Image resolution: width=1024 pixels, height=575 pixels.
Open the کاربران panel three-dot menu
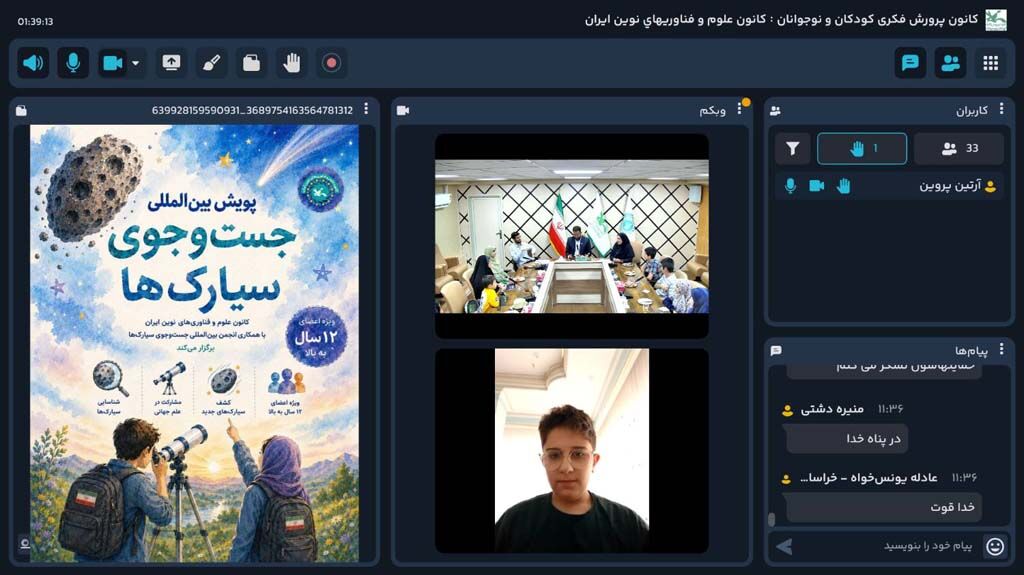point(1002,109)
